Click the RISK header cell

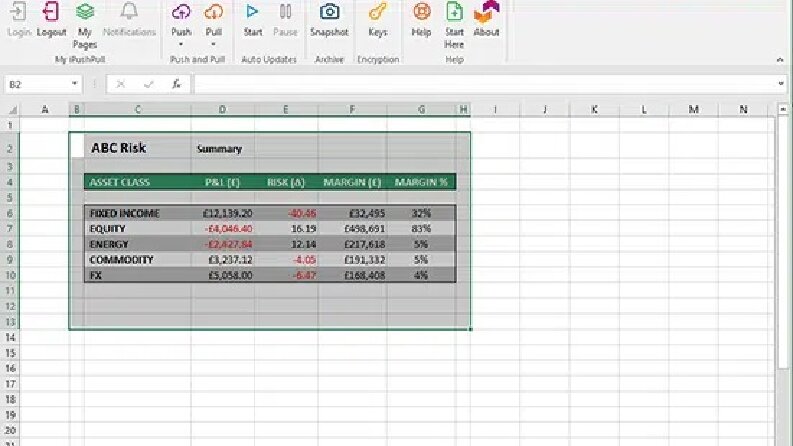pyautogui.click(x=286, y=182)
